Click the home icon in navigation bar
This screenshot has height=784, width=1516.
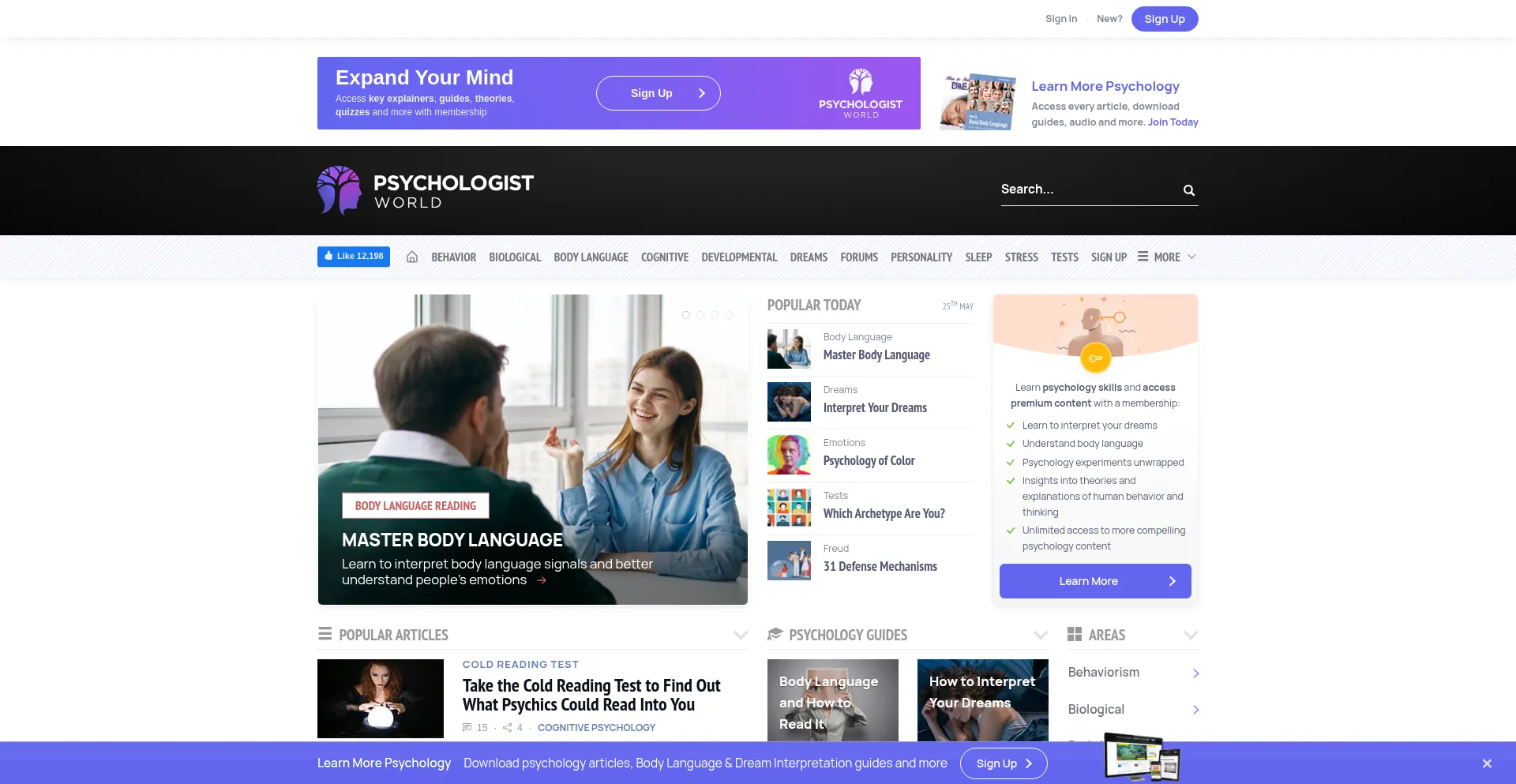411,257
